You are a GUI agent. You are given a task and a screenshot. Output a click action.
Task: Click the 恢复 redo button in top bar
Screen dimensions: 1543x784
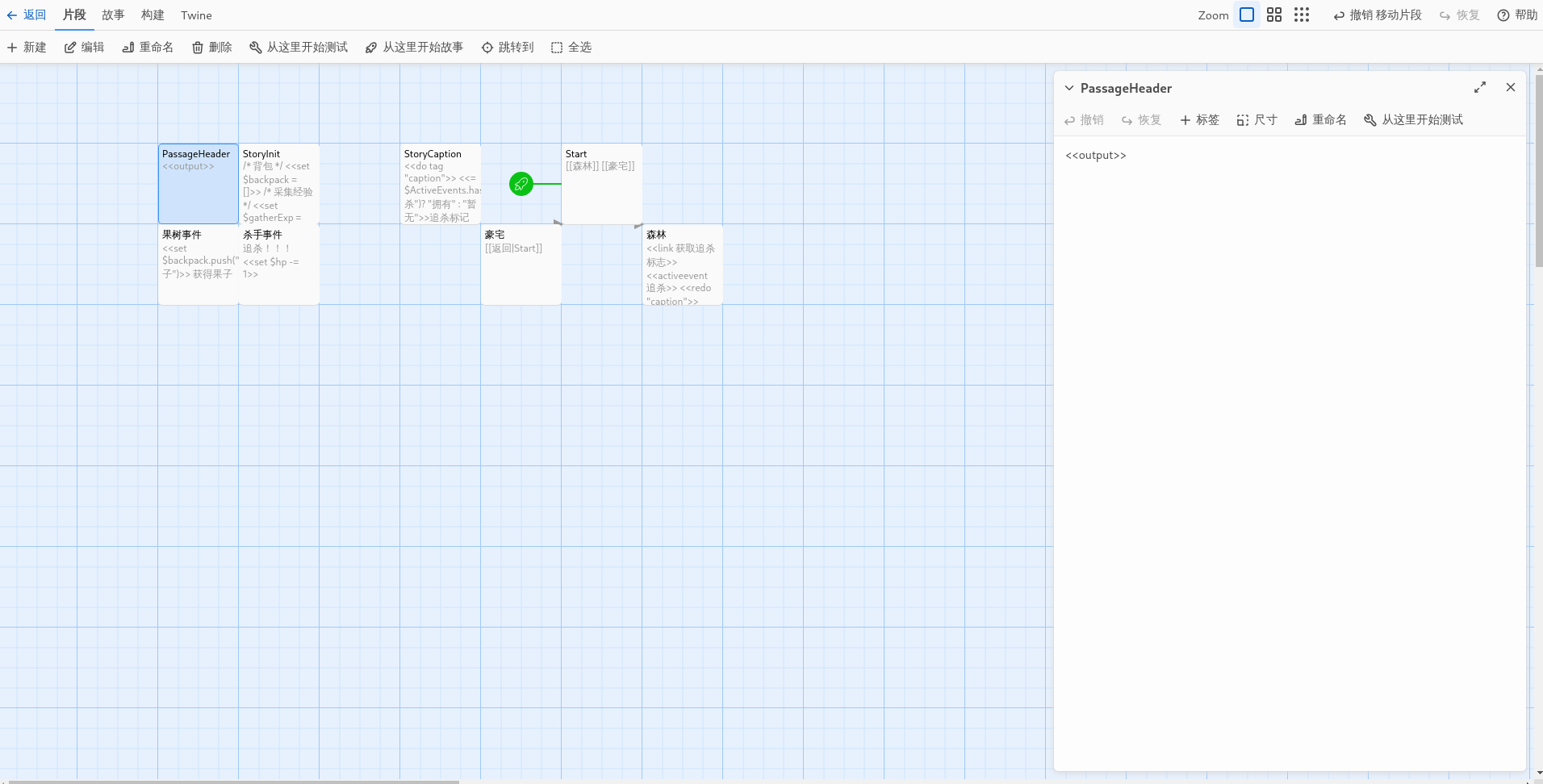pyautogui.click(x=1460, y=15)
